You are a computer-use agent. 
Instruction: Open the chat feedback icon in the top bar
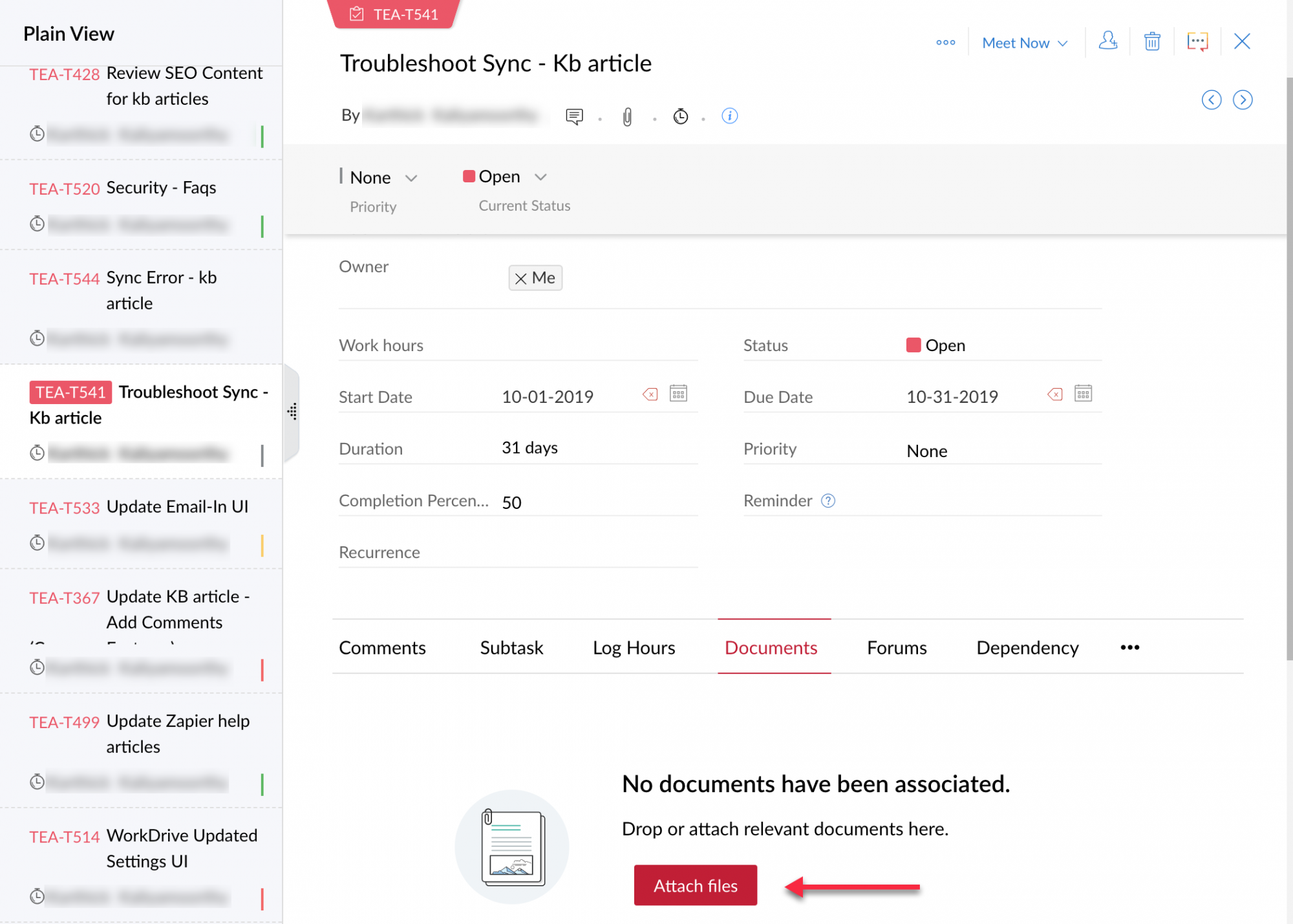[x=1197, y=41]
